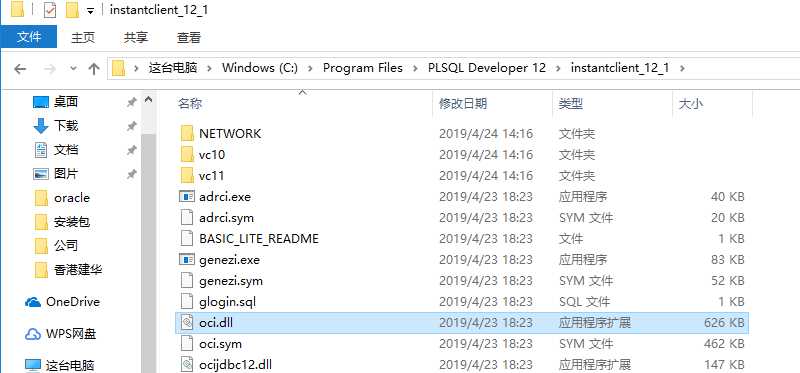Screen dimensions: 800x373
Task: Click the Back navigation arrow
Action: pos(20,69)
